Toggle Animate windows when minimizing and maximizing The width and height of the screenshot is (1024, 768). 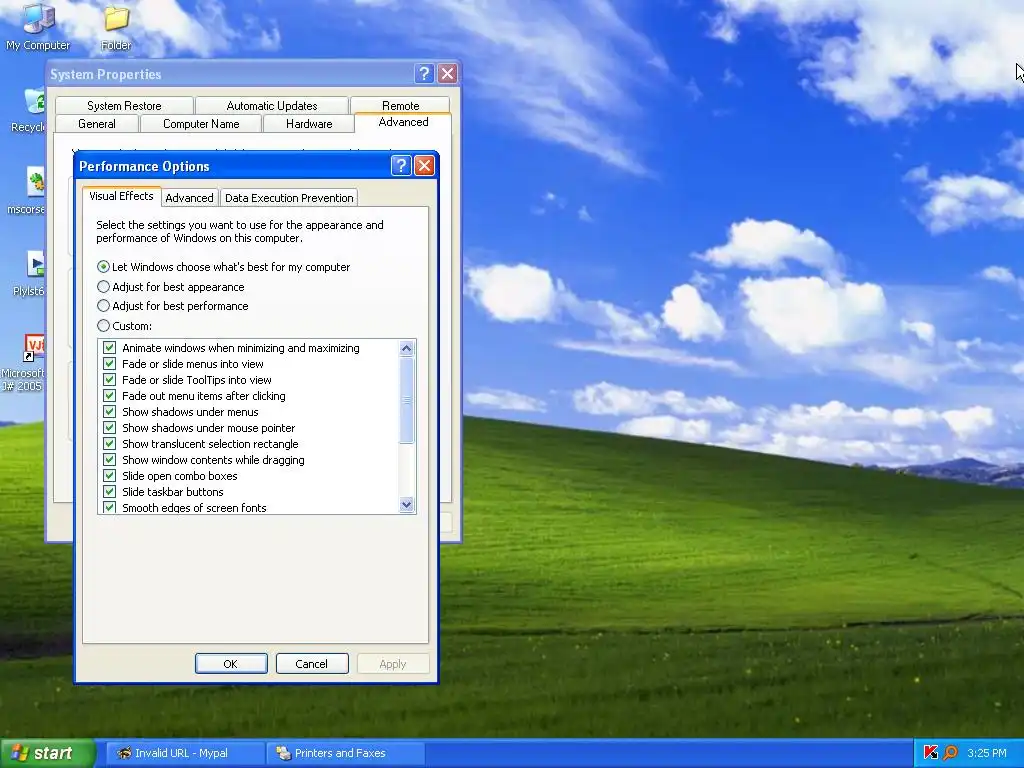[x=109, y=348]
